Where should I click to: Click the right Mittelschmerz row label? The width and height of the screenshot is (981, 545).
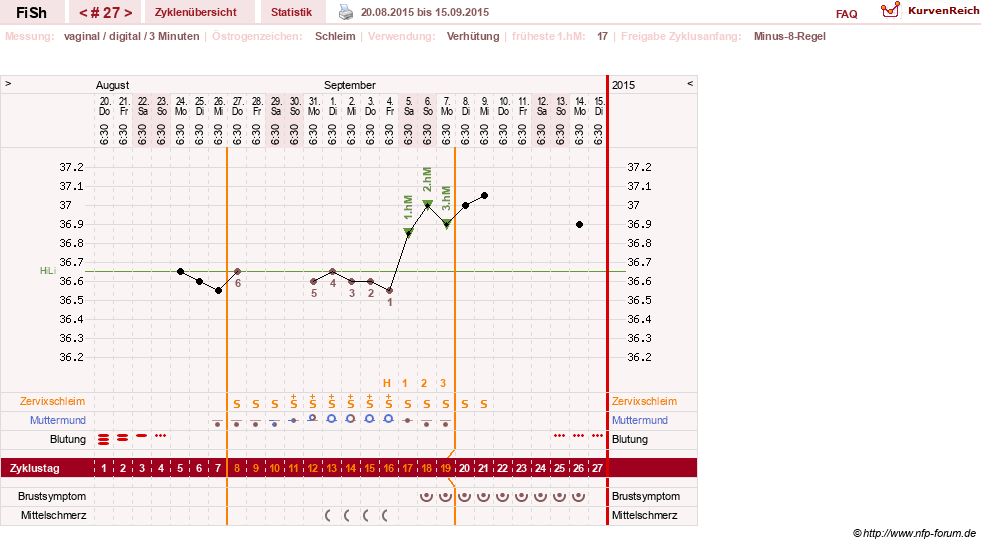pyautogui.click(x=644, y=515)
